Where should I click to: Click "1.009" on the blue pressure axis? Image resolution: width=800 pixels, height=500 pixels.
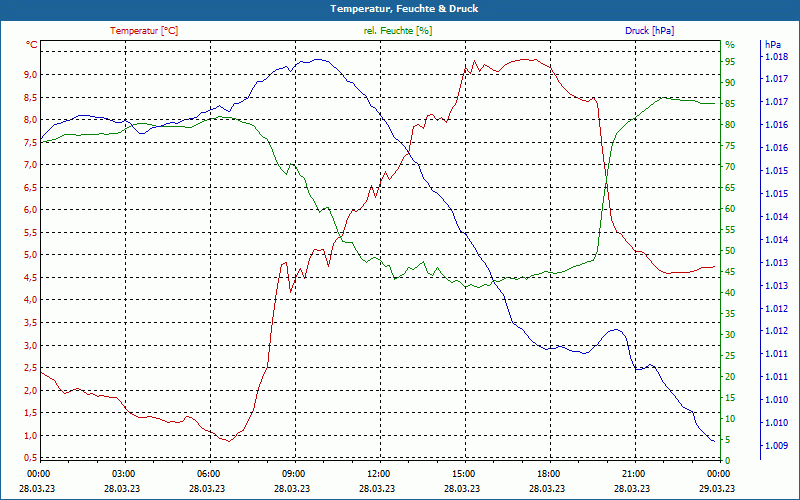click(776, 445)
